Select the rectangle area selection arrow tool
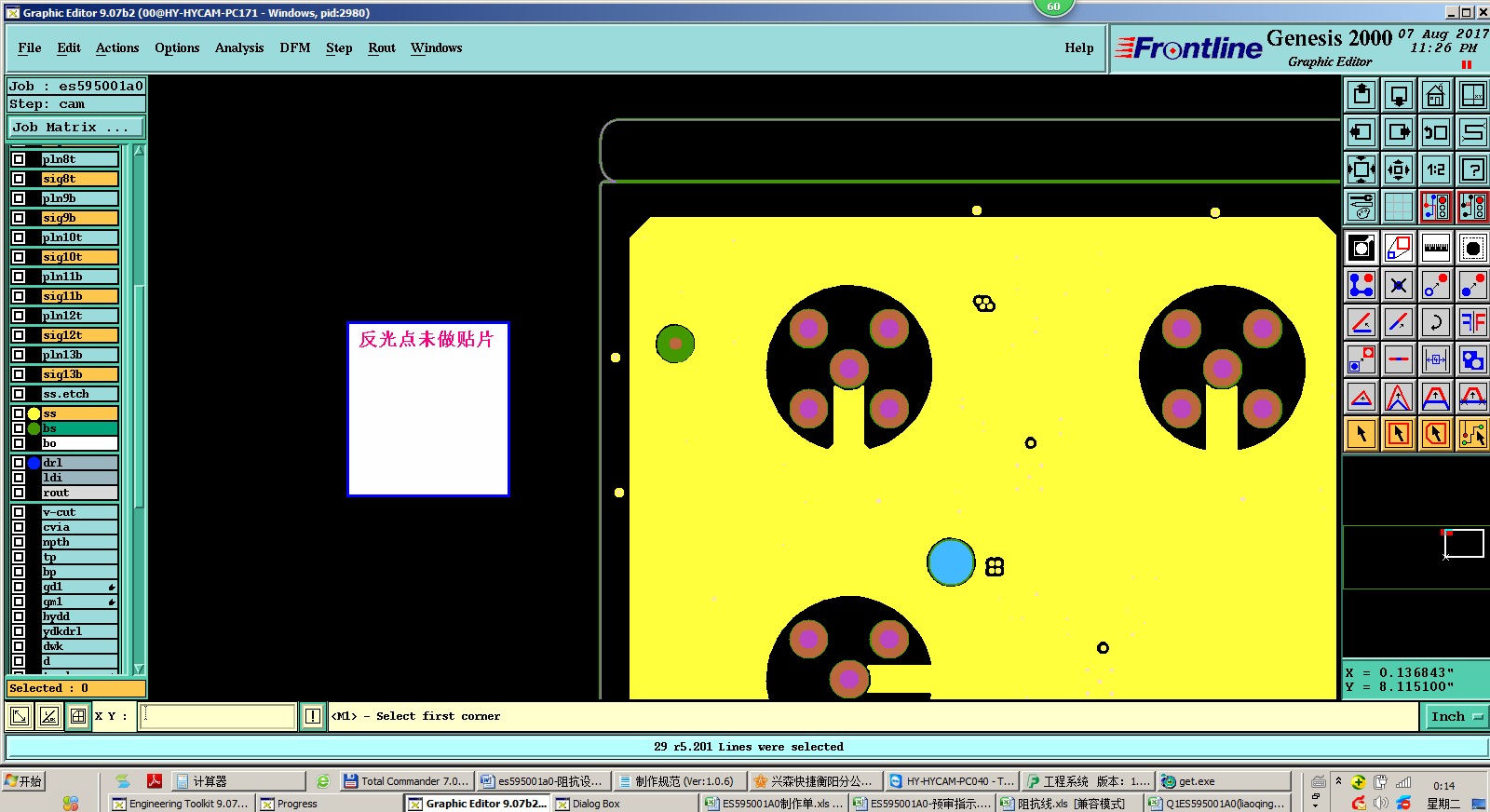The image size is (1490, 812). (1399, 434)
